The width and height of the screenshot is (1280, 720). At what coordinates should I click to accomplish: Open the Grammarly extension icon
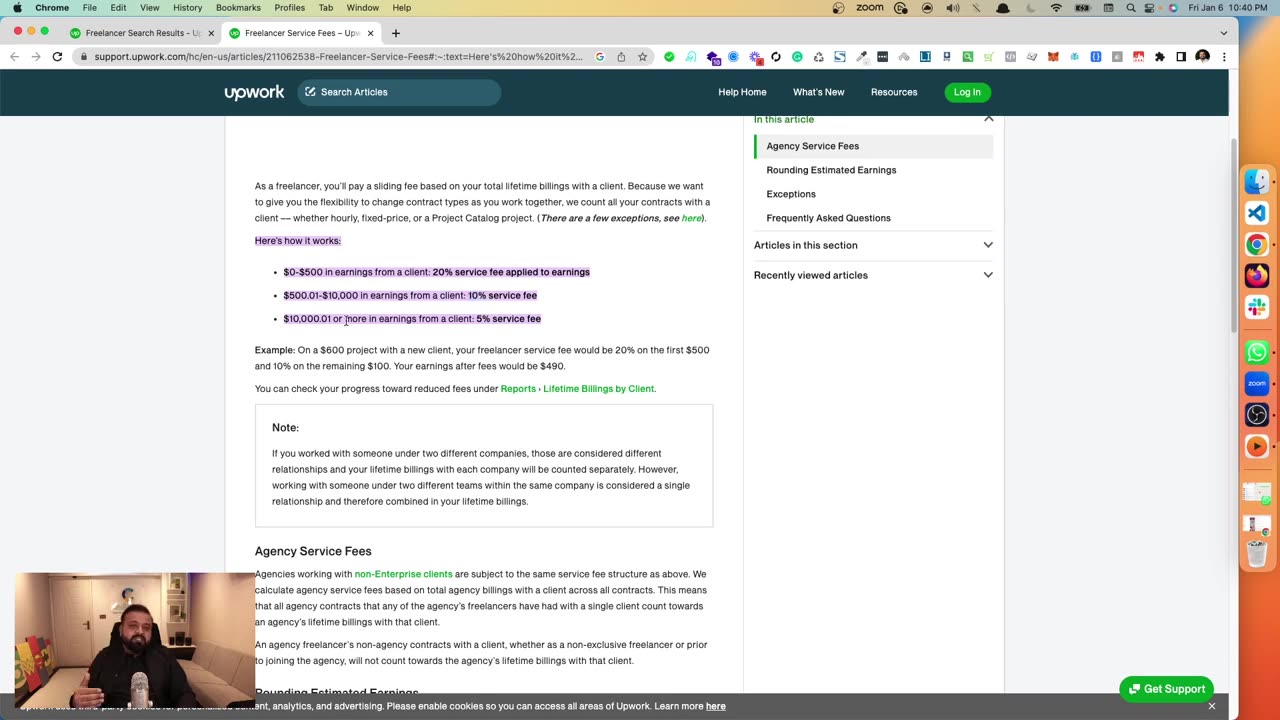797,57
